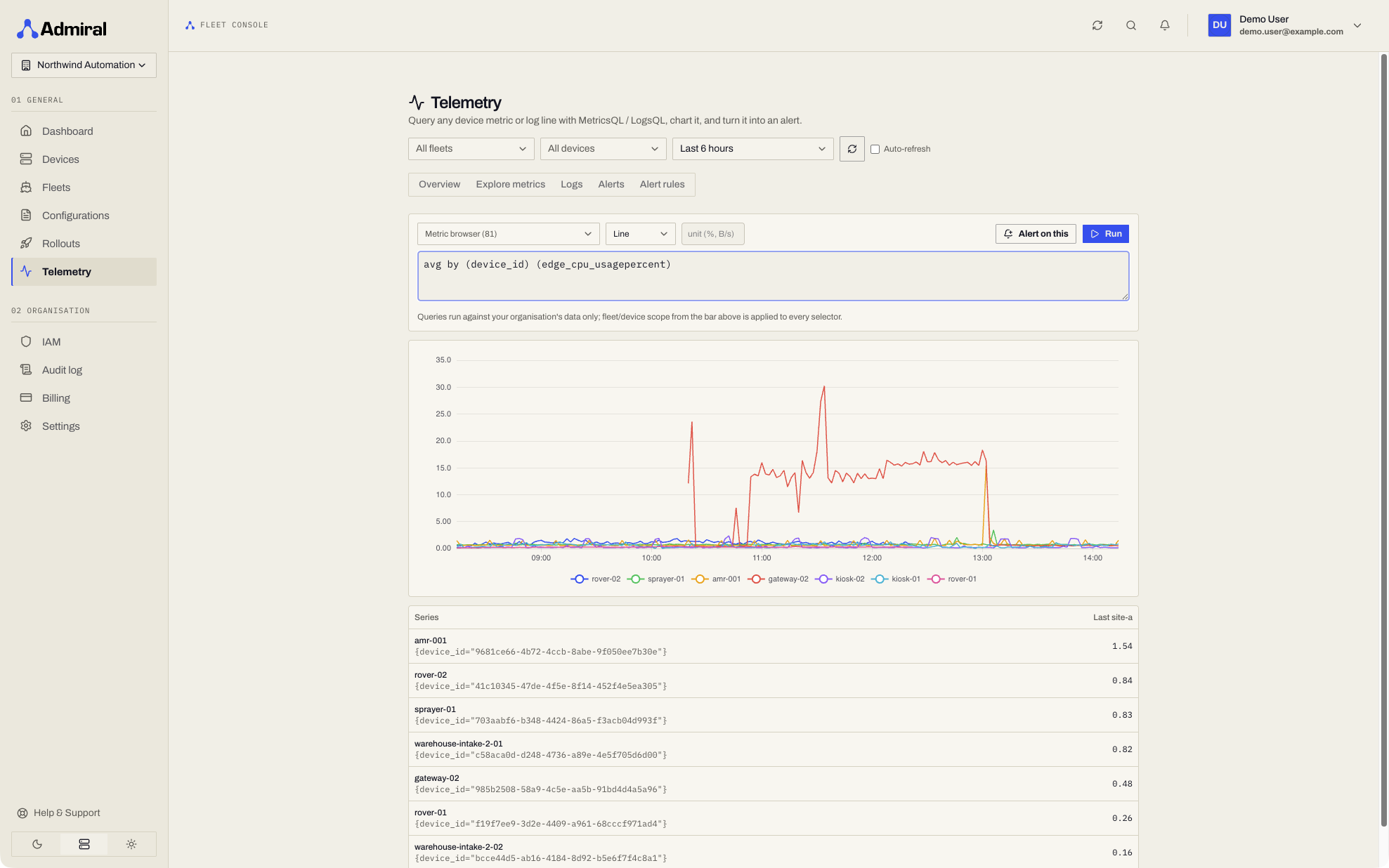Viewport: 1389px width, 868px height.
Task: Toggle sprayer-01 series in legend
Action: 656,579
